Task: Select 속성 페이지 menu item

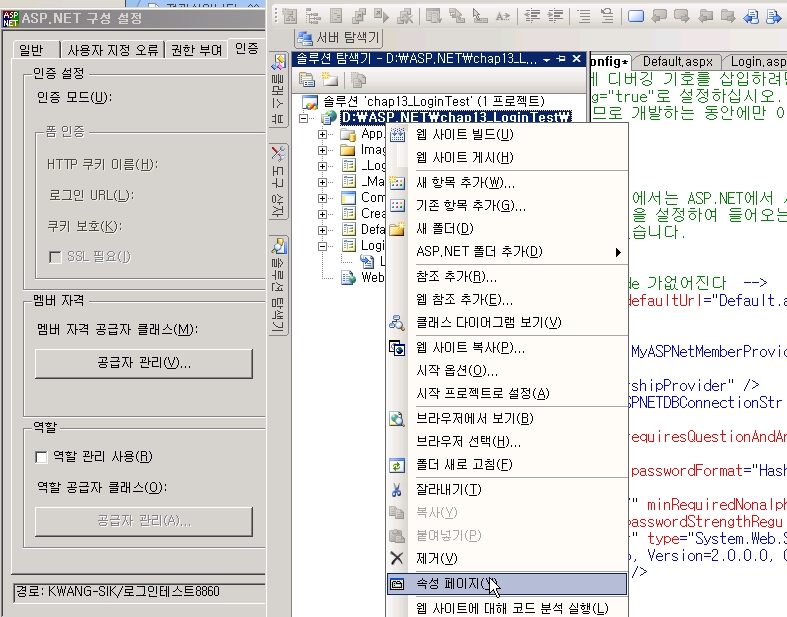Action: (507, 584)
